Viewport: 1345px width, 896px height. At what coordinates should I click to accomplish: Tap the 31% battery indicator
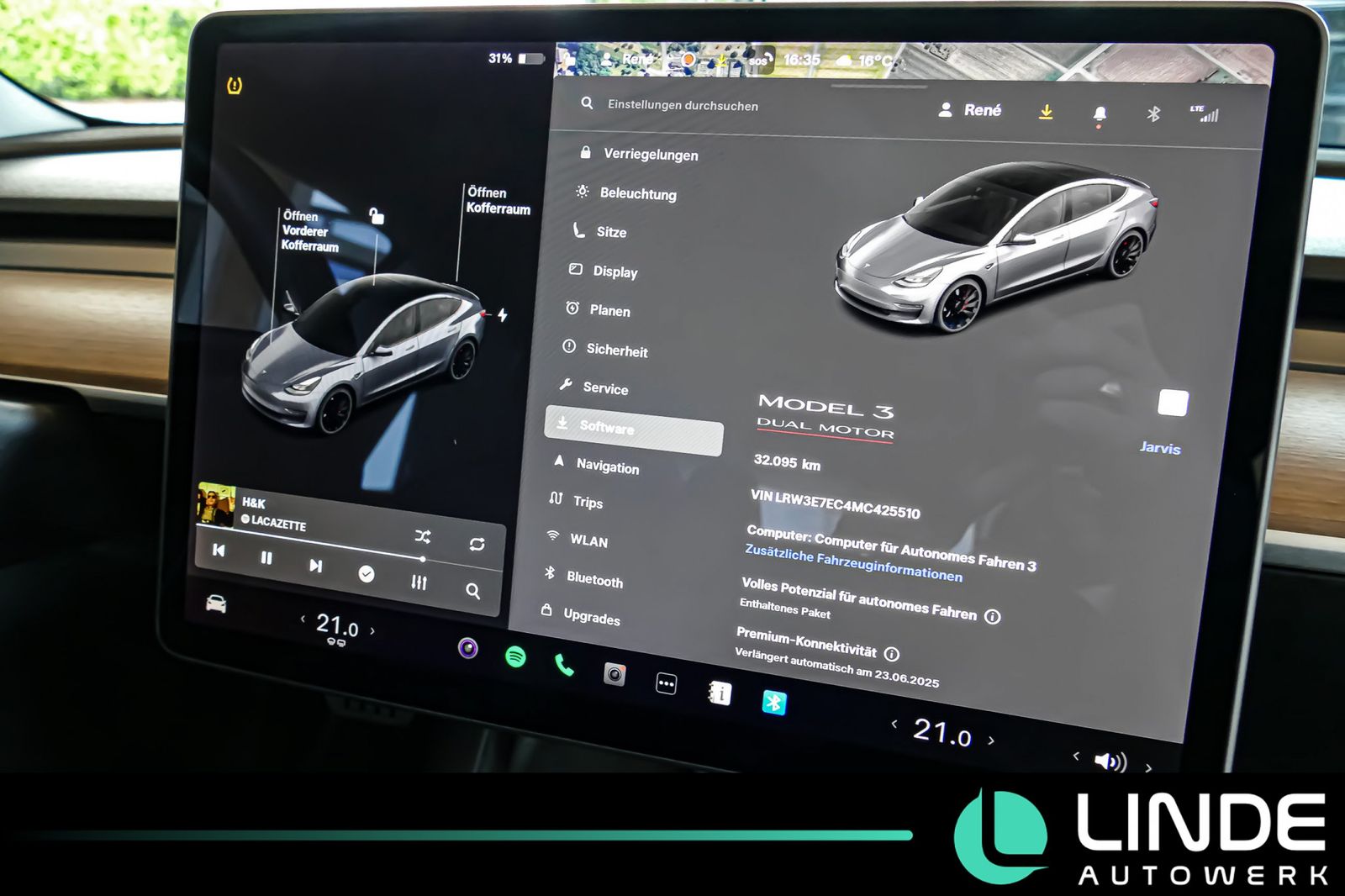click(x=516, y=58)
